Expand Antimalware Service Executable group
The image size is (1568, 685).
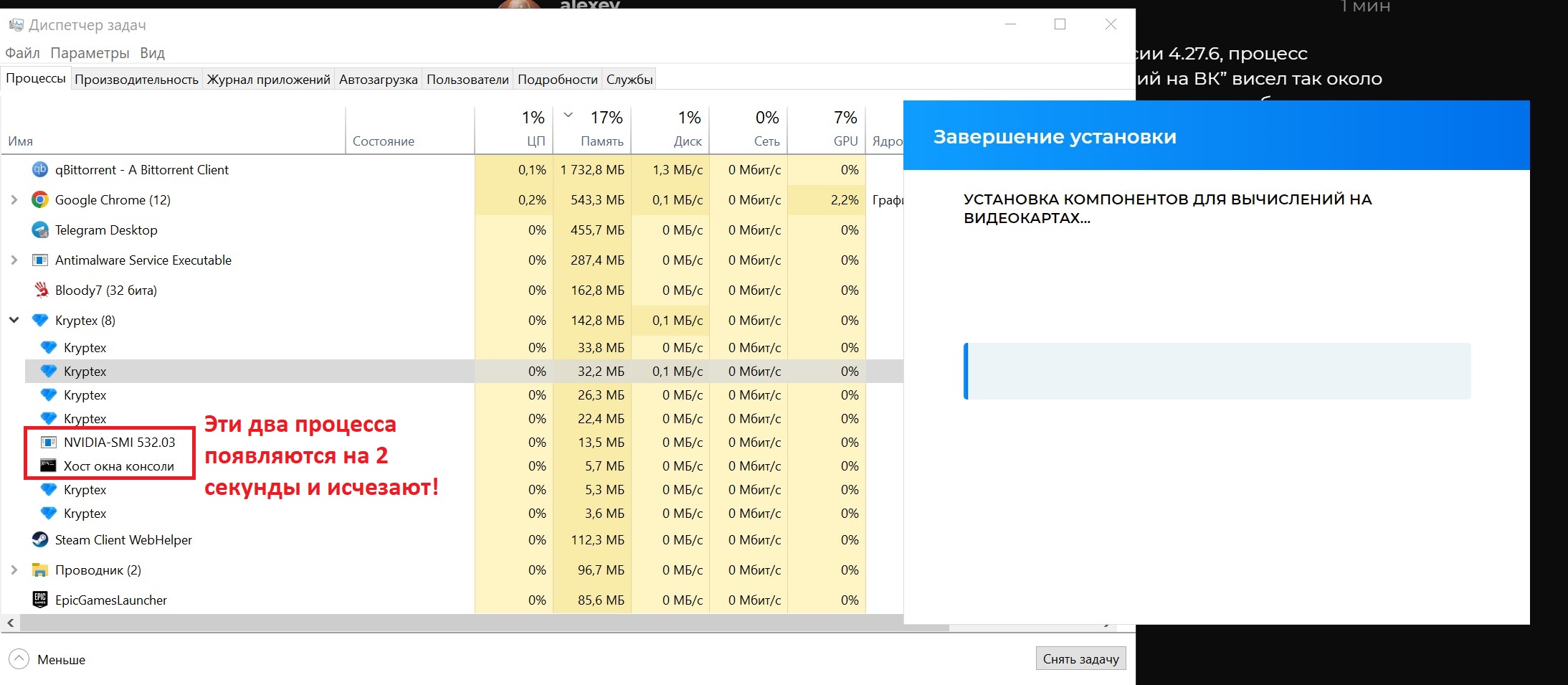click(14, 260)
